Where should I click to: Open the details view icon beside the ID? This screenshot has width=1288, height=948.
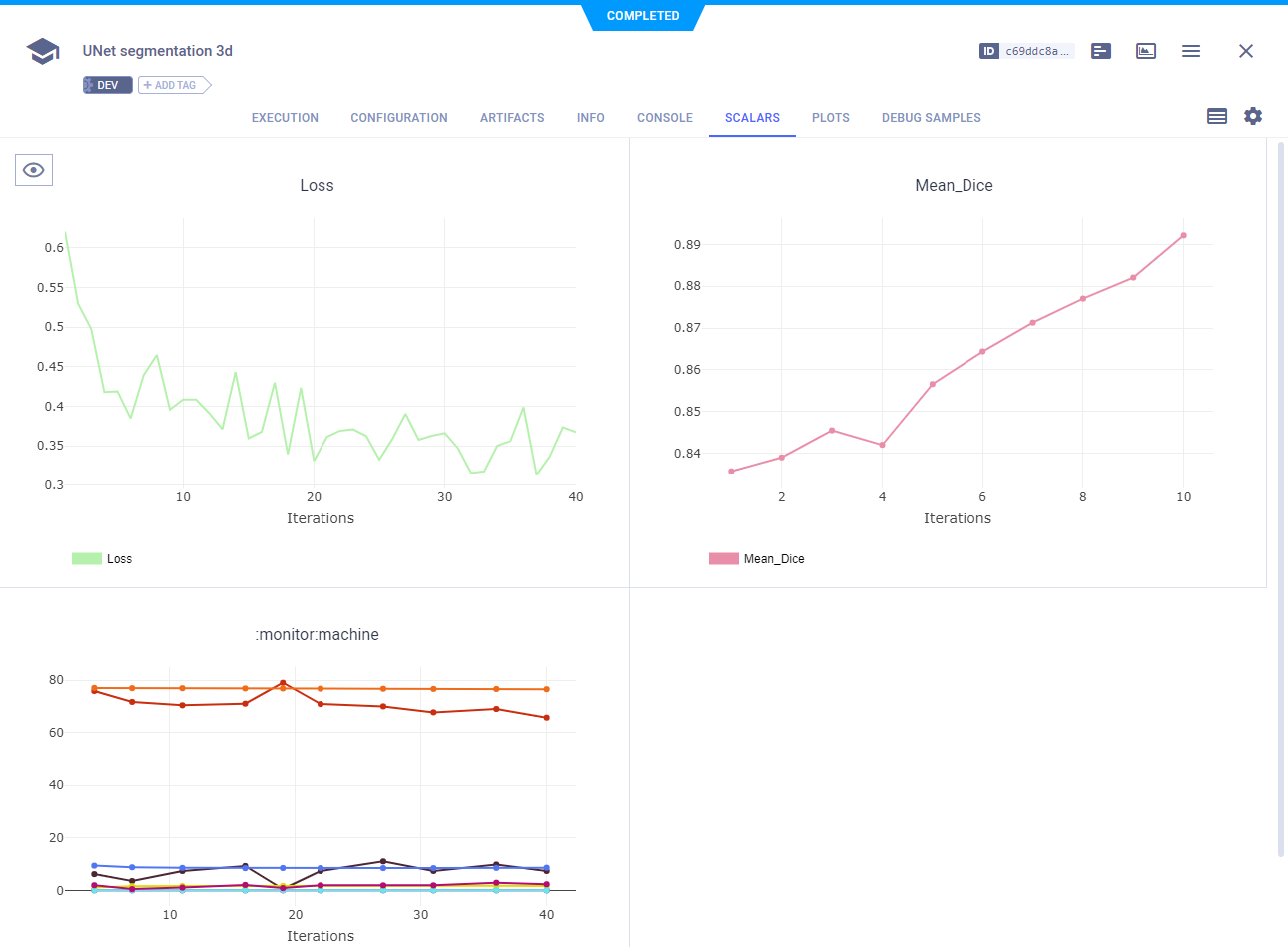1101,51
